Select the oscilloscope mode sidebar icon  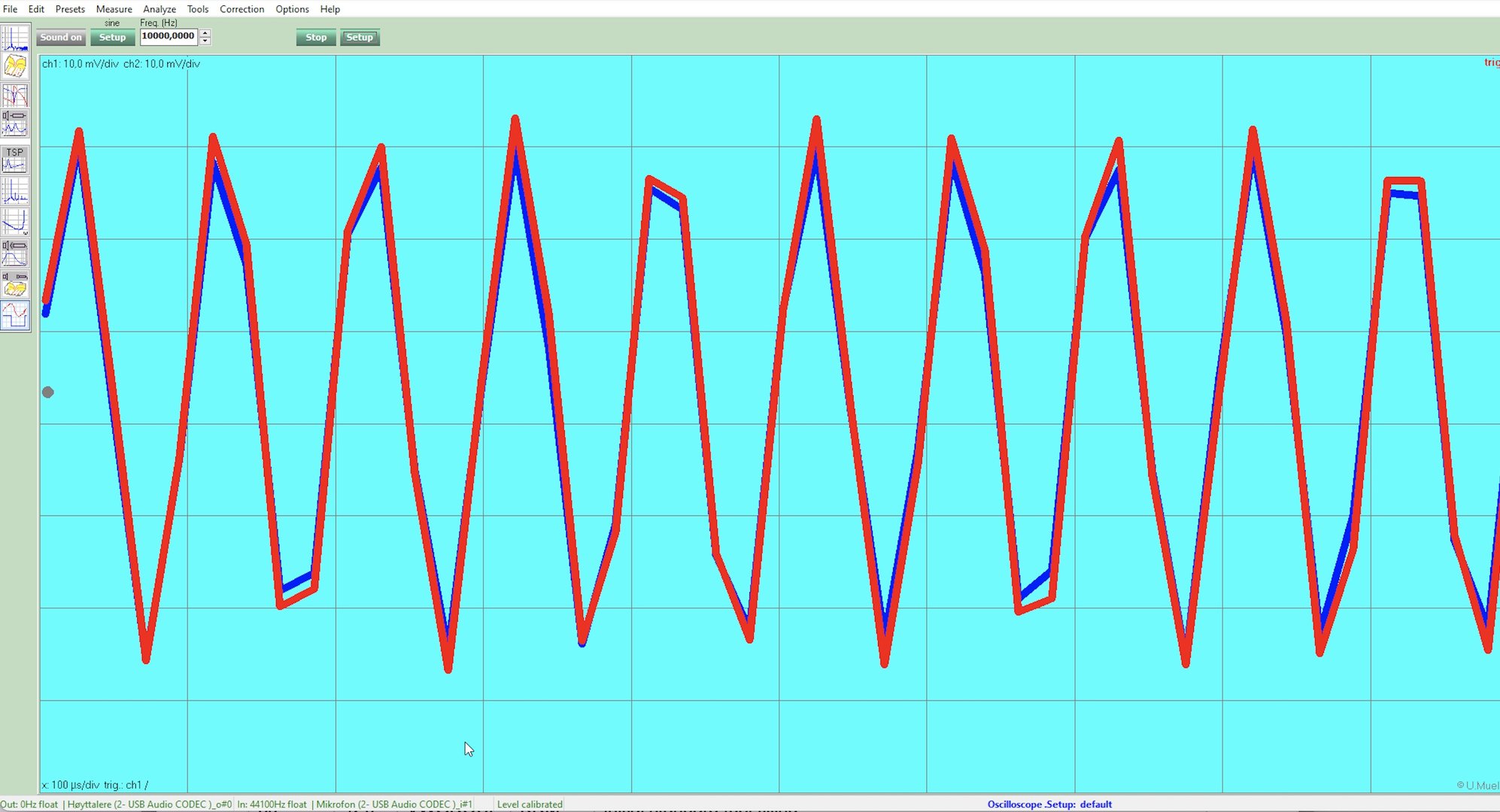[x=15, y=316]
